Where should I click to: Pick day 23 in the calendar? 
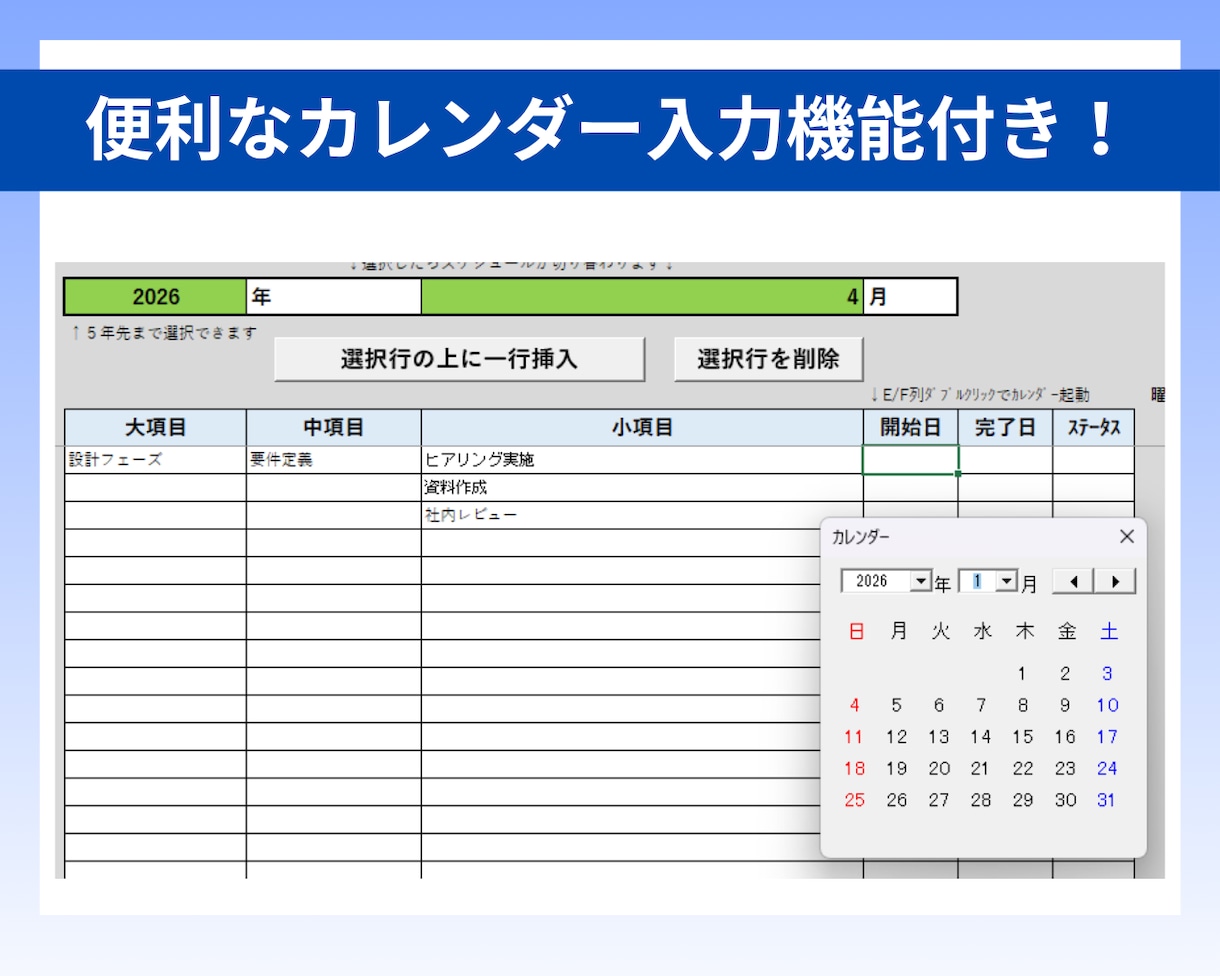(1065, 769)
